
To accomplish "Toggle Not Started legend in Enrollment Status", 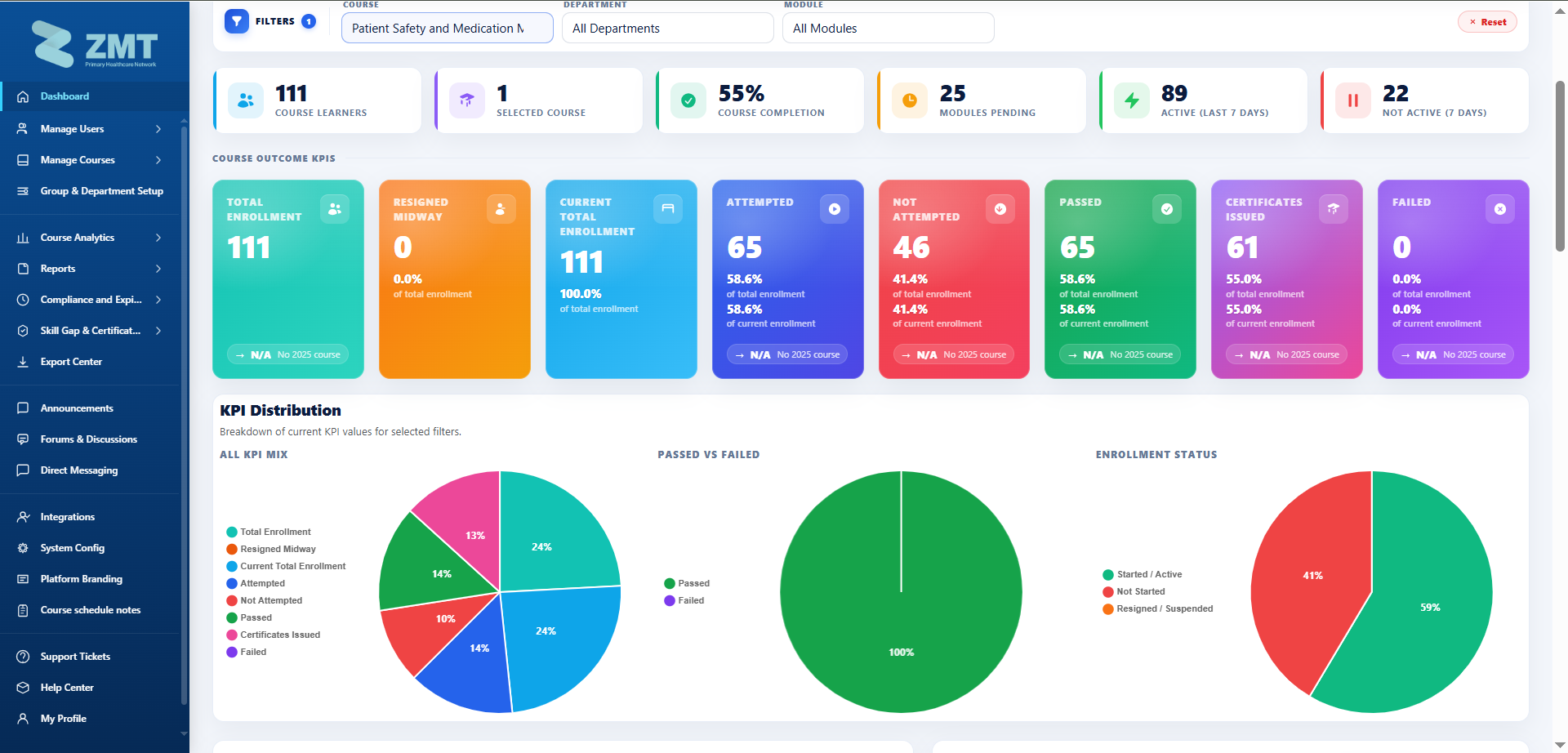I will coord(1134,591).
